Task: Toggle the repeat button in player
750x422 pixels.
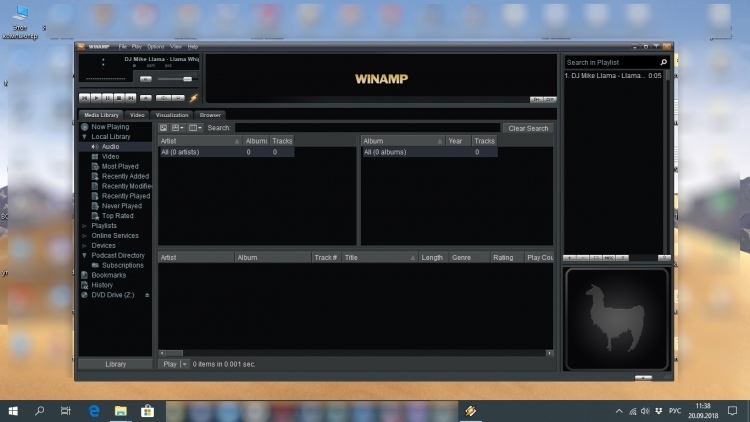Action: (x=180, y=98)
